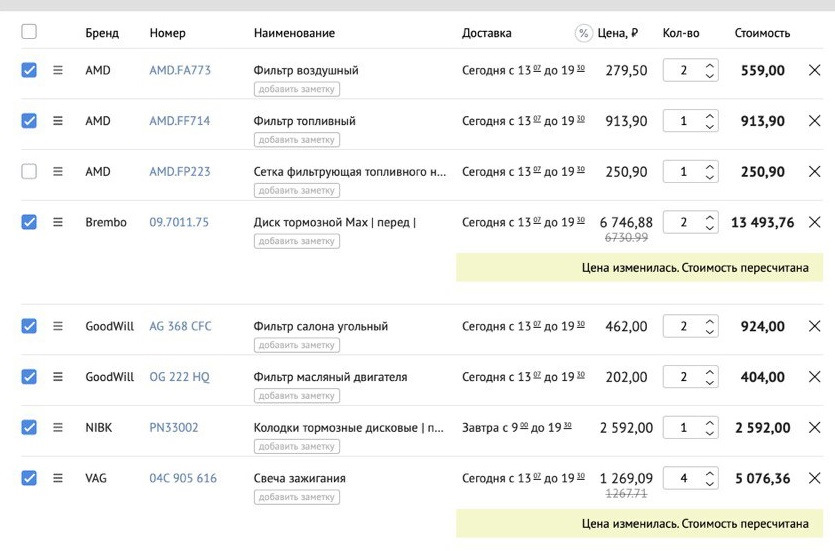Open part number 09.7011.75 link
The height and width of the screenshot is (551, 835).
pyautogui.click(x=179, y=222)
